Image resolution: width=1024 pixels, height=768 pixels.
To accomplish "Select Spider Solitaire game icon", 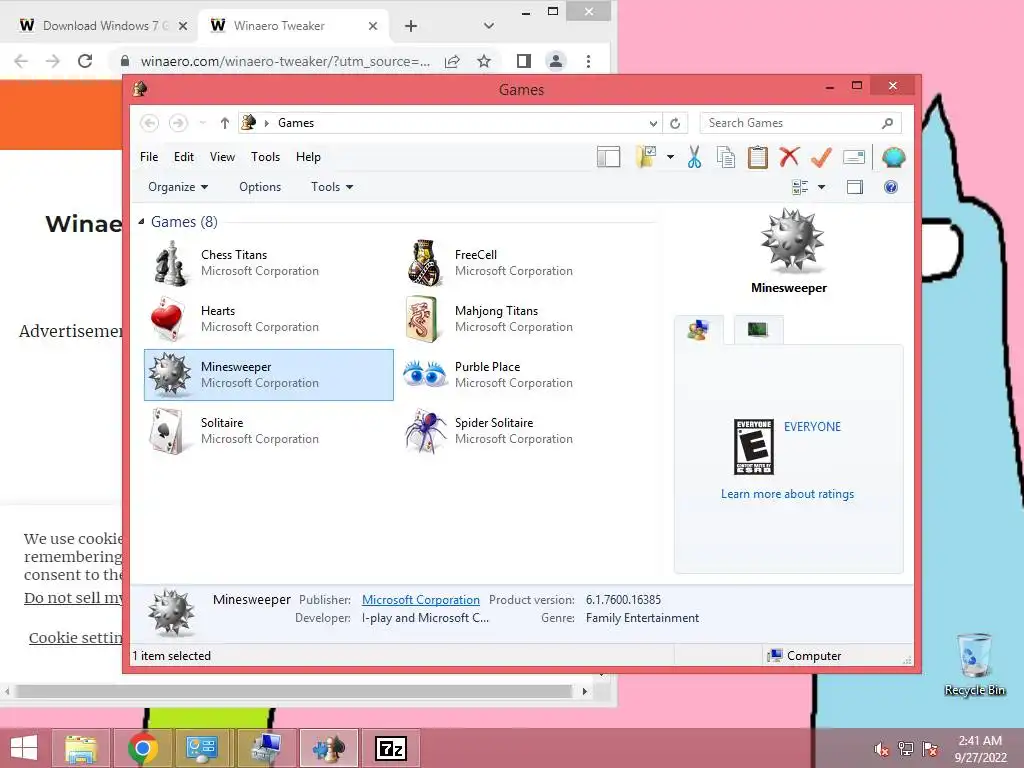I will pos(424,431).
